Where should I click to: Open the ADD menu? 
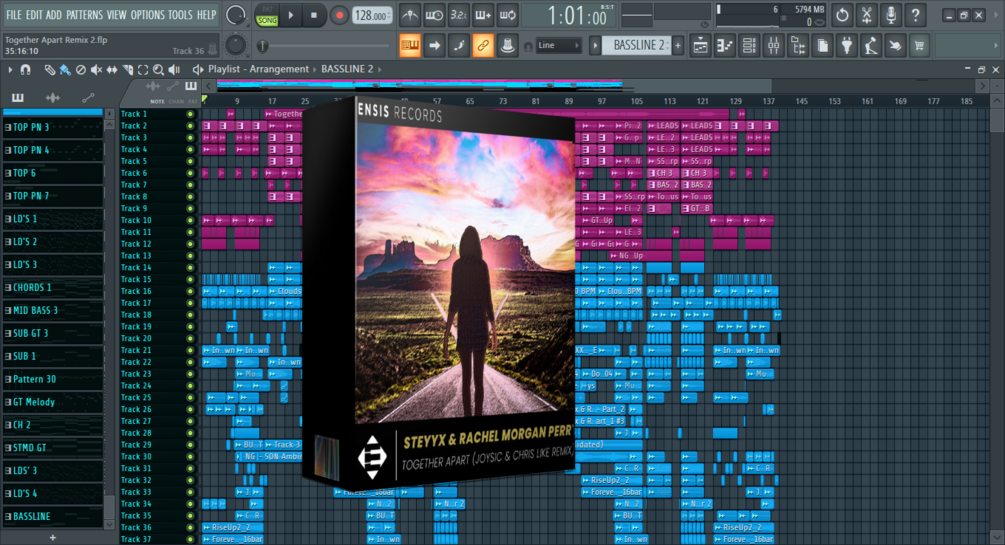click(54, 15)
